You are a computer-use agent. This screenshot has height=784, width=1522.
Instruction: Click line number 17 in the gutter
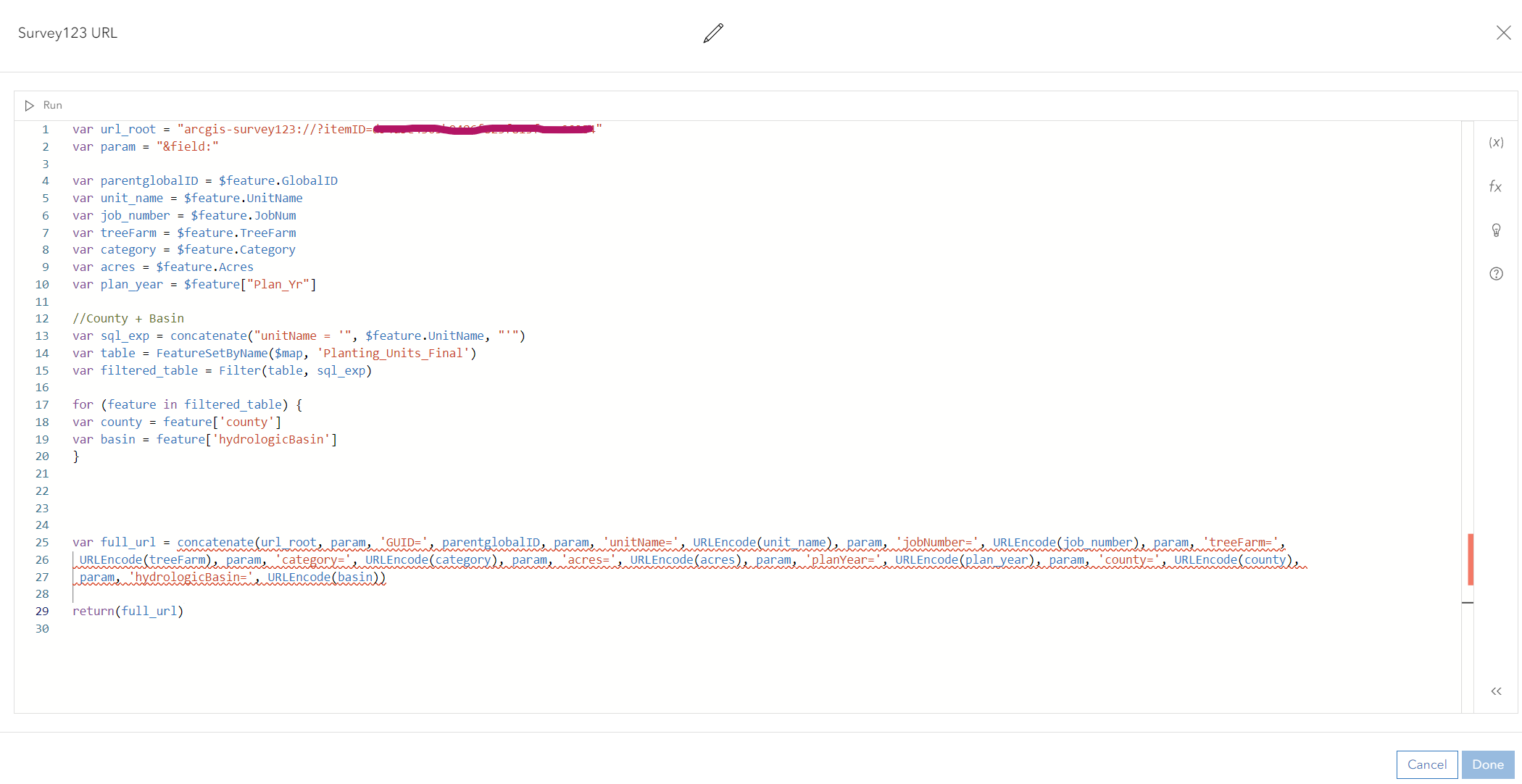pyautogui.click(x=42, y=404)
